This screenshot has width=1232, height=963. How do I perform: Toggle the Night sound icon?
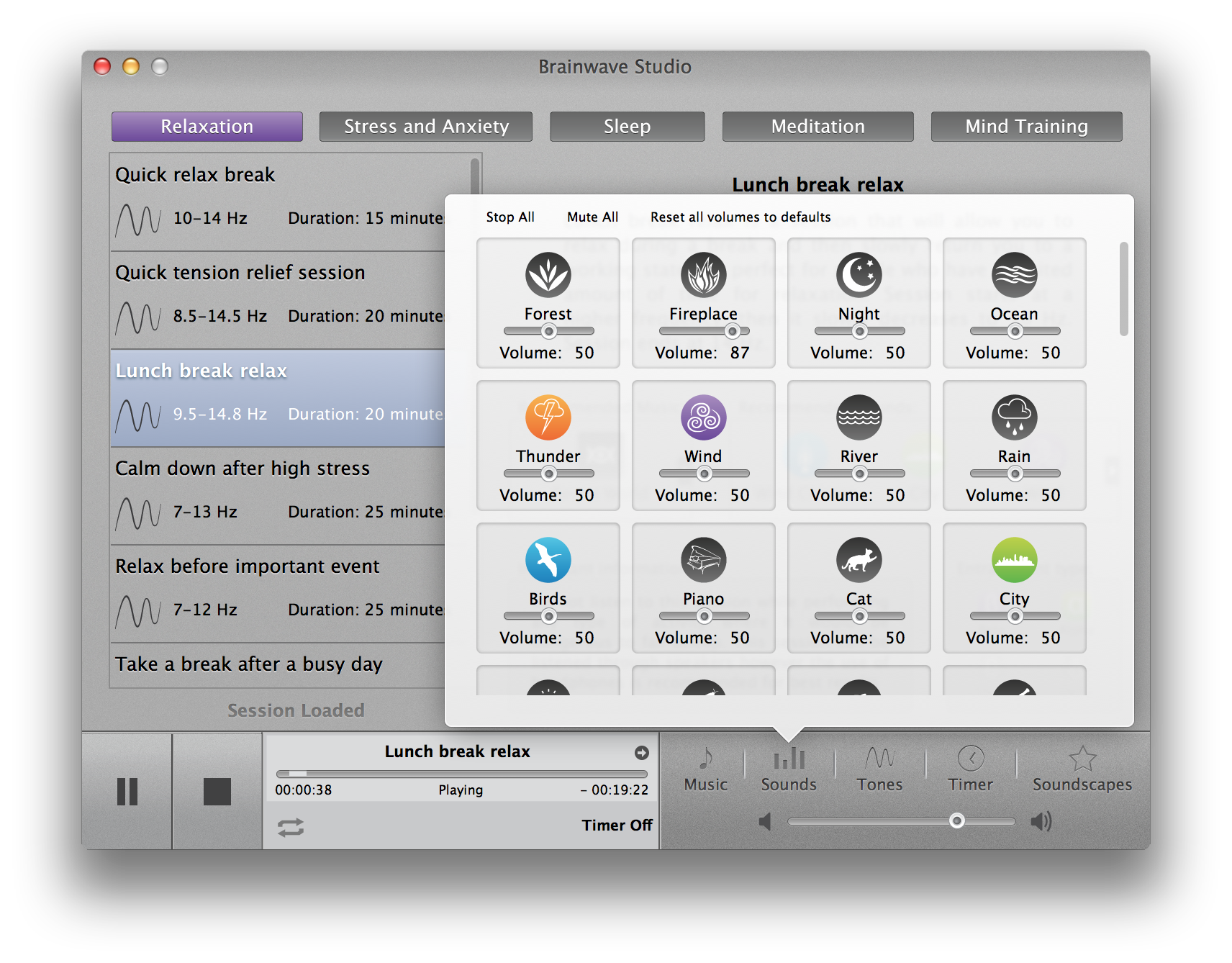pyautogui.click(x=859, y=275)
